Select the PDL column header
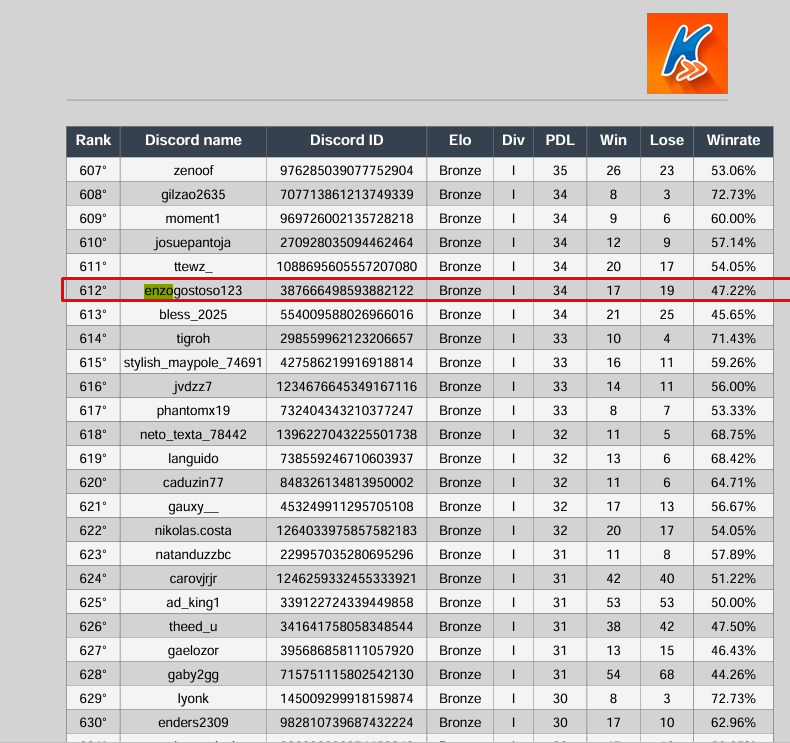 click(560, 140)
